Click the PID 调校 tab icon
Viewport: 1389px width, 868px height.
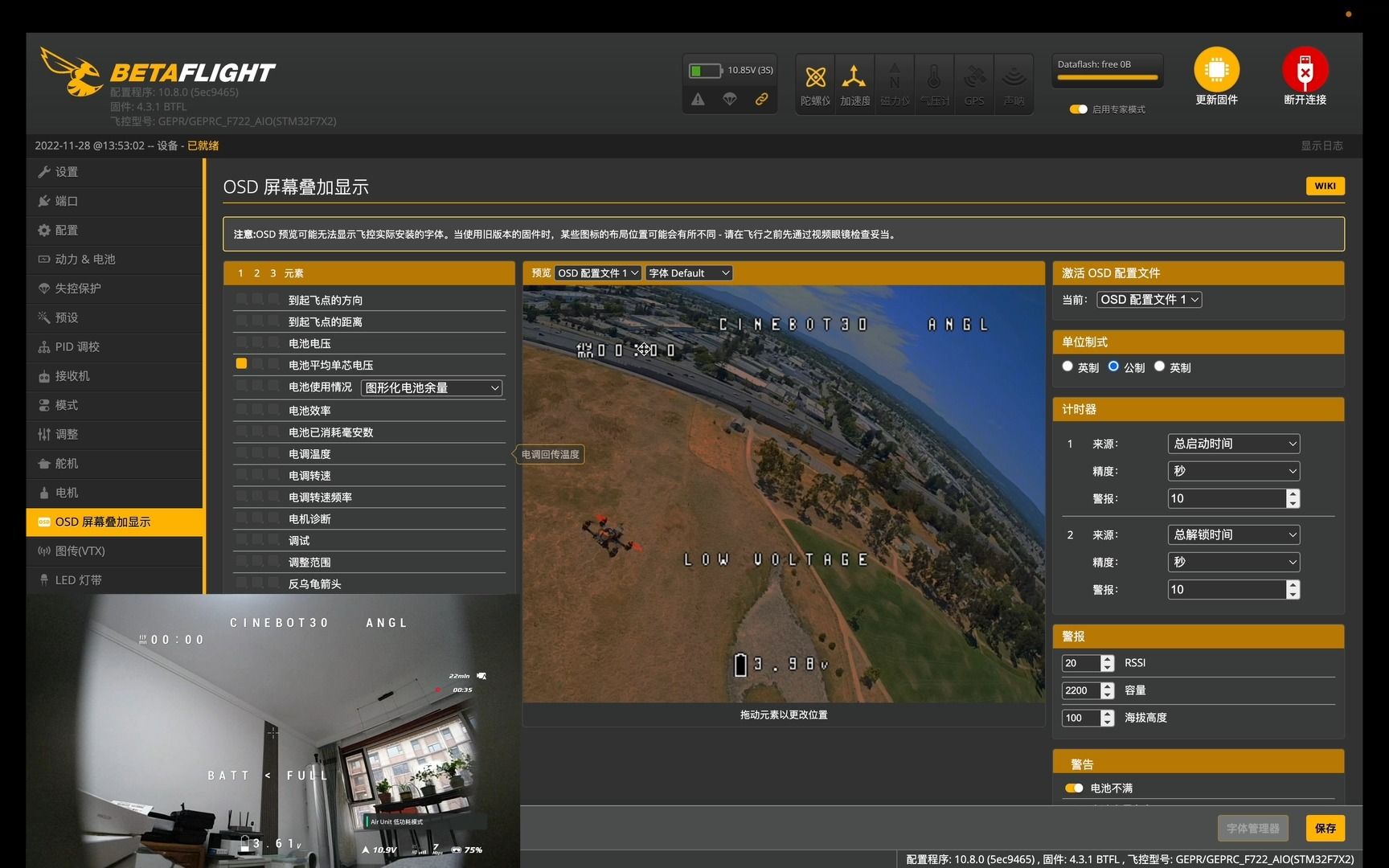pos(44,347)
